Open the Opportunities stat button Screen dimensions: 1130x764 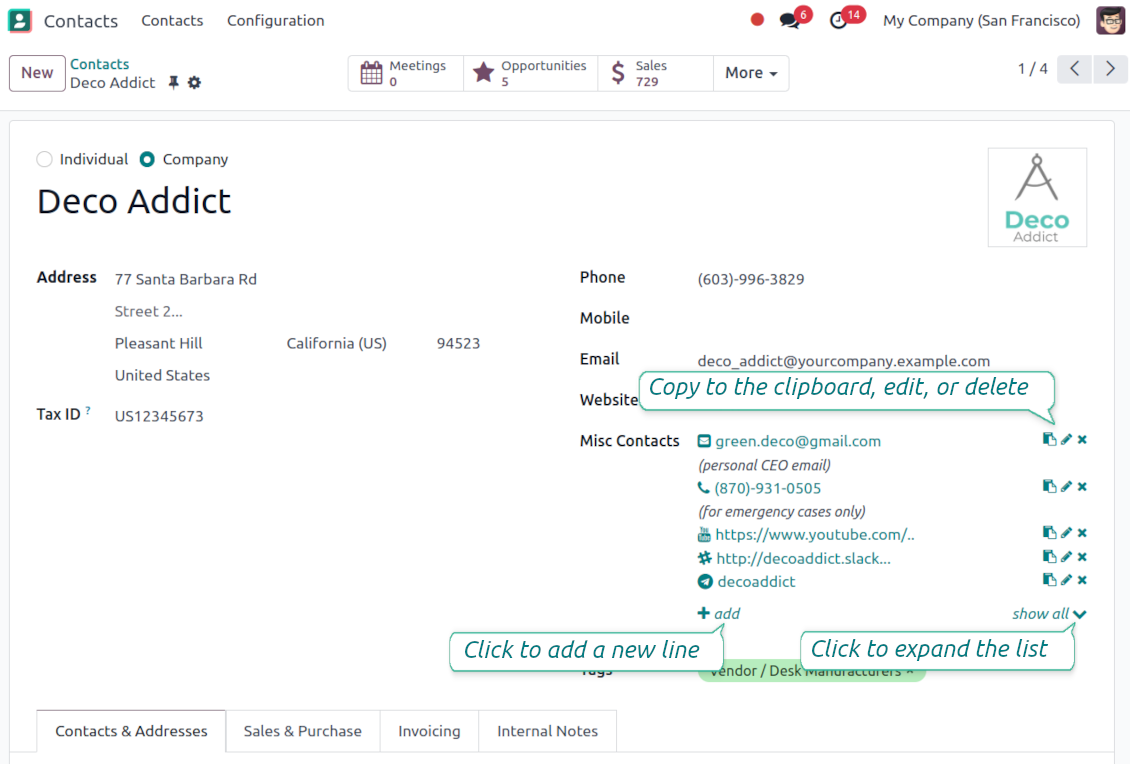click(530, 73)
